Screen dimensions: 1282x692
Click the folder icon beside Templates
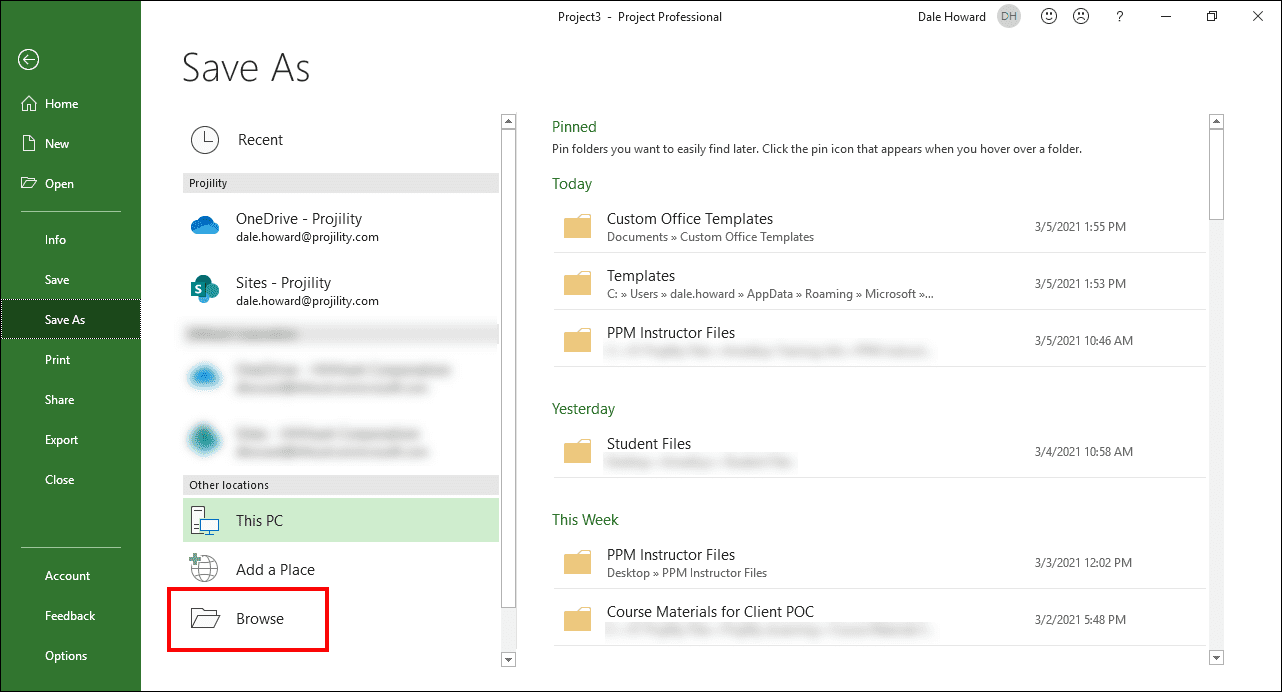click(578, 284)
